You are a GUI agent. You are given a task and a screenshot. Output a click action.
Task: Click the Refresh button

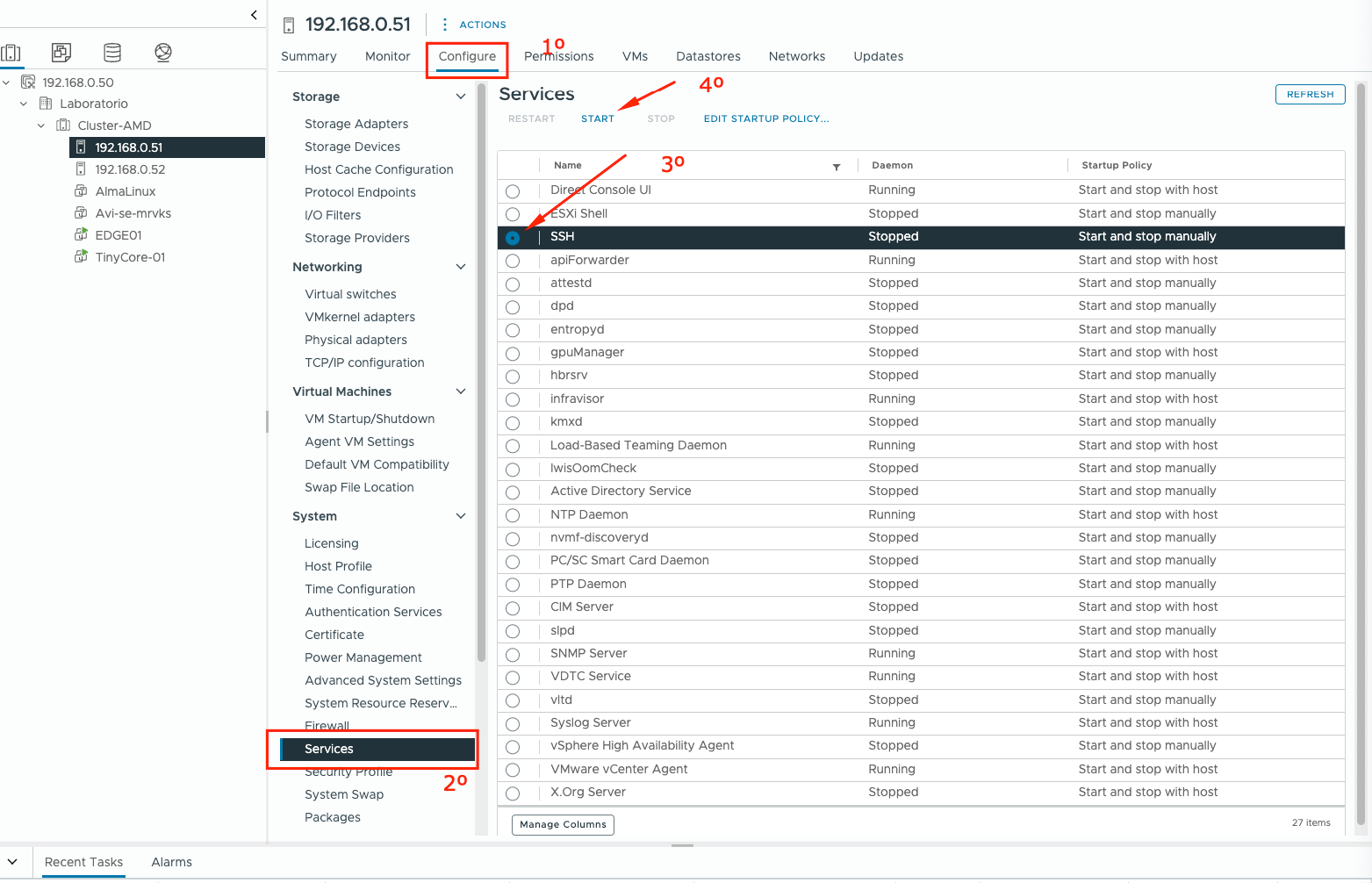point(1310,95)
